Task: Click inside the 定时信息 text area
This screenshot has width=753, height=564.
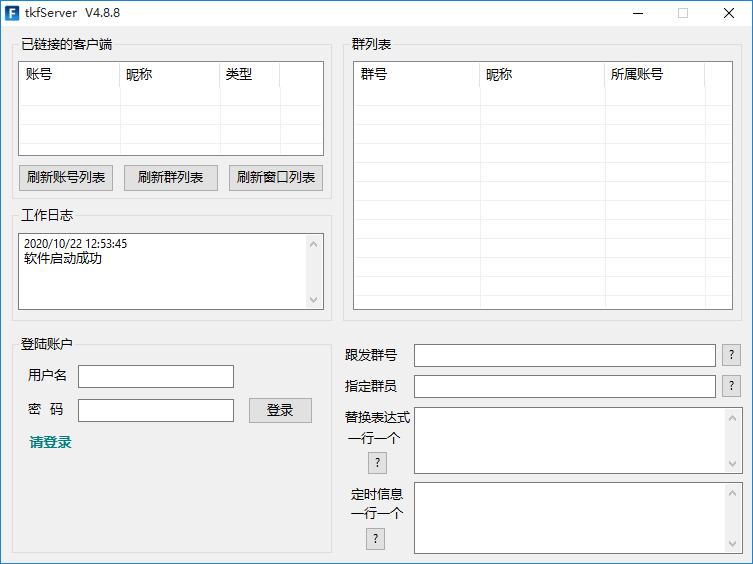Action: [571, 517]
